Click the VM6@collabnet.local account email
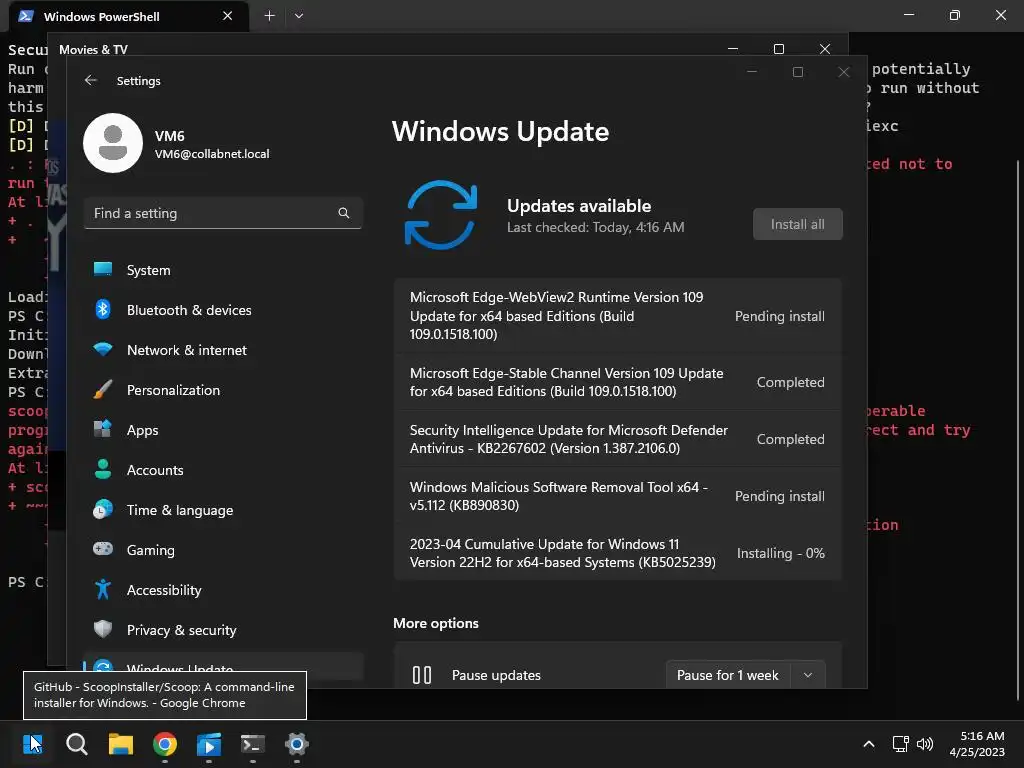Viewport: 1024px width, 768px height. click(x=212, y=153)
